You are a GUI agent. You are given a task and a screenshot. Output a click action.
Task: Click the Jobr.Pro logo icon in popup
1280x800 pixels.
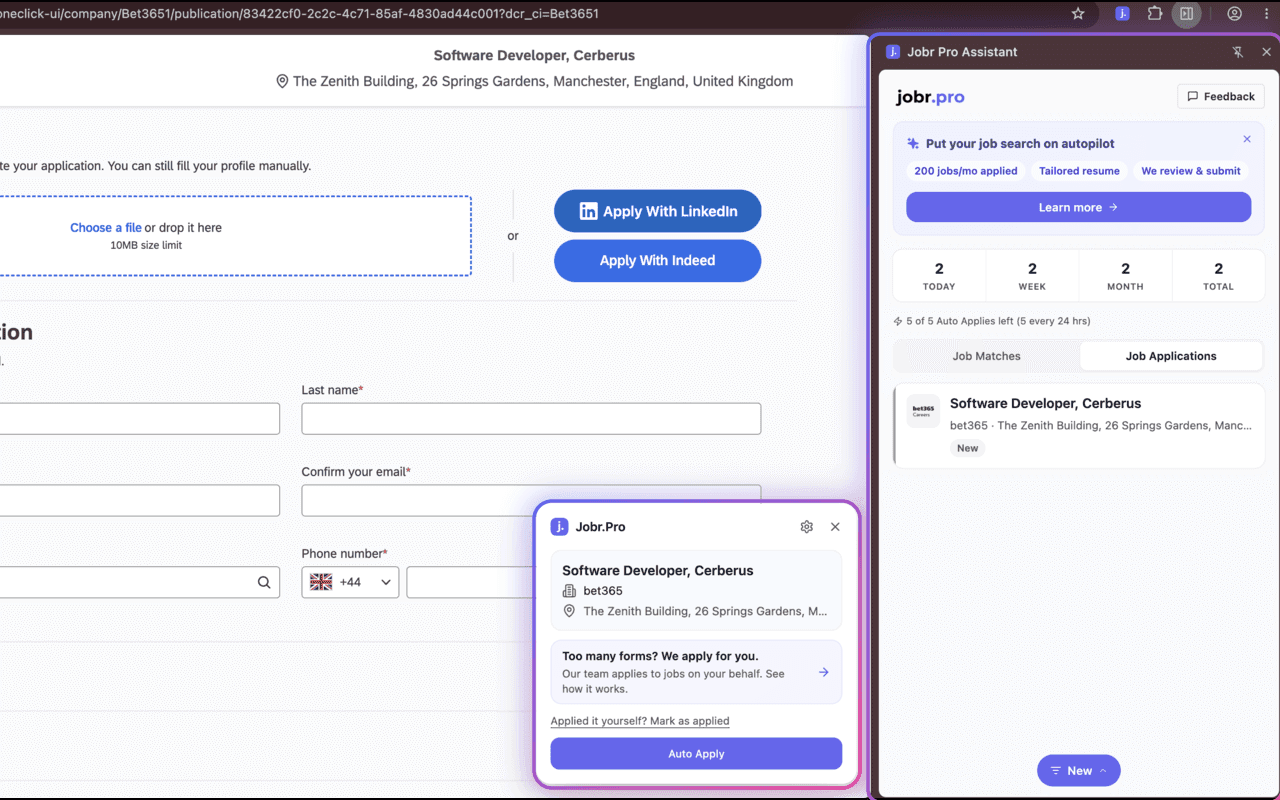[560, 527]
